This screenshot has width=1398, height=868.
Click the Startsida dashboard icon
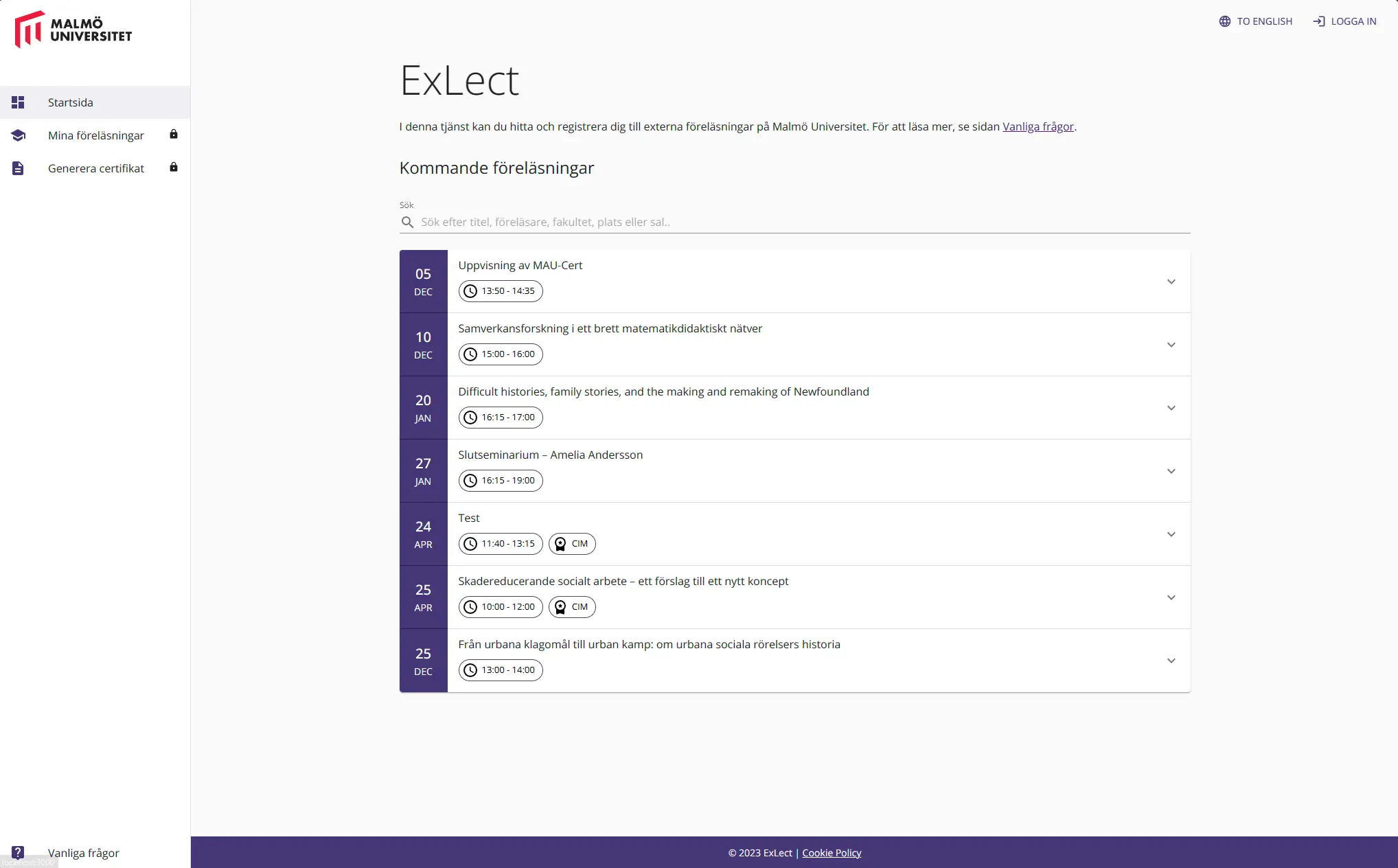click(x=18, y=102)
